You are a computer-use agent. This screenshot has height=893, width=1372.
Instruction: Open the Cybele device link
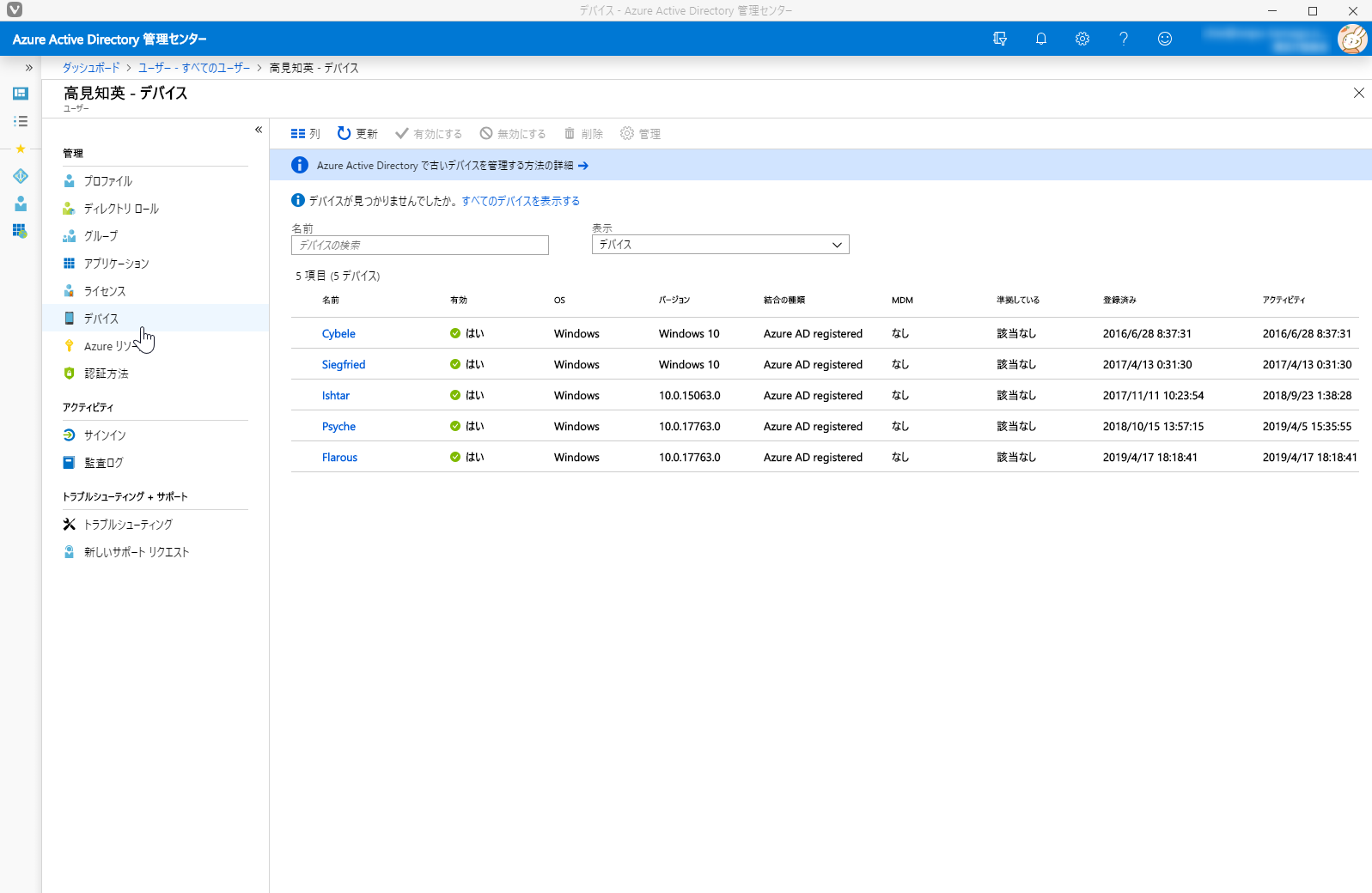coord(338,334)
